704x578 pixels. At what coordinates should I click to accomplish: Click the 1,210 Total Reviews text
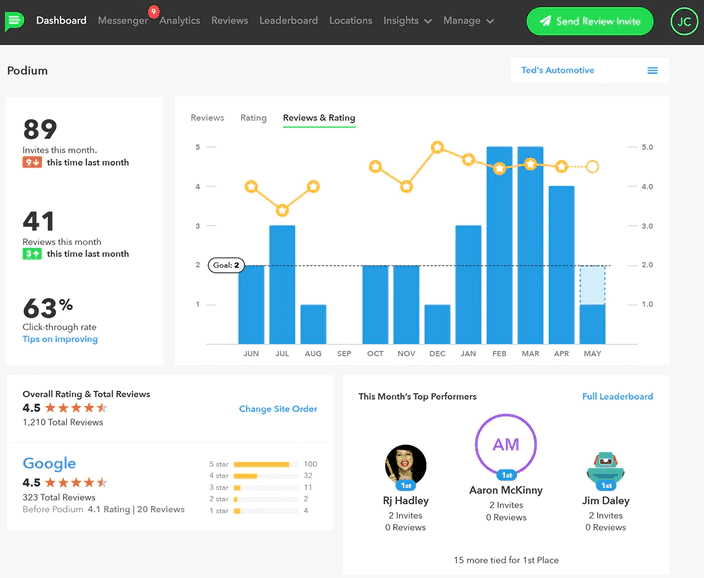click(x=63, y=422)
